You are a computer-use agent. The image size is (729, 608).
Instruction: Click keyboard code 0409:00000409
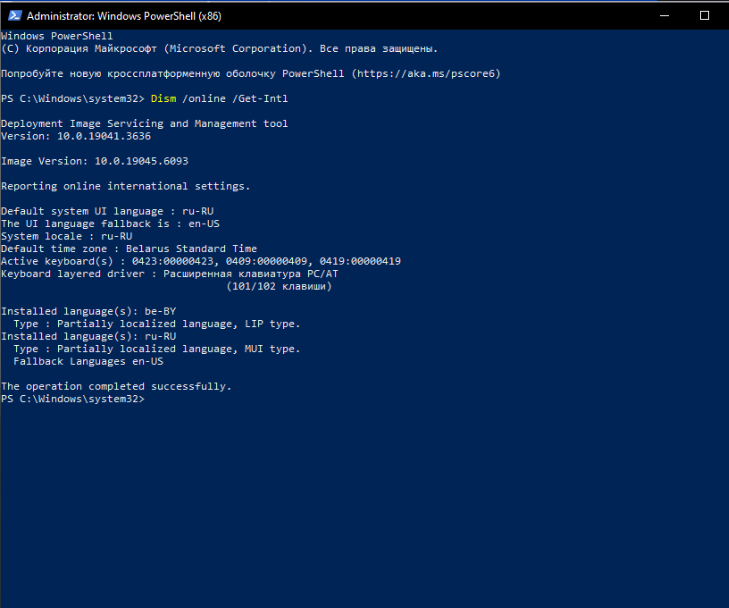(x=266, y=261)
